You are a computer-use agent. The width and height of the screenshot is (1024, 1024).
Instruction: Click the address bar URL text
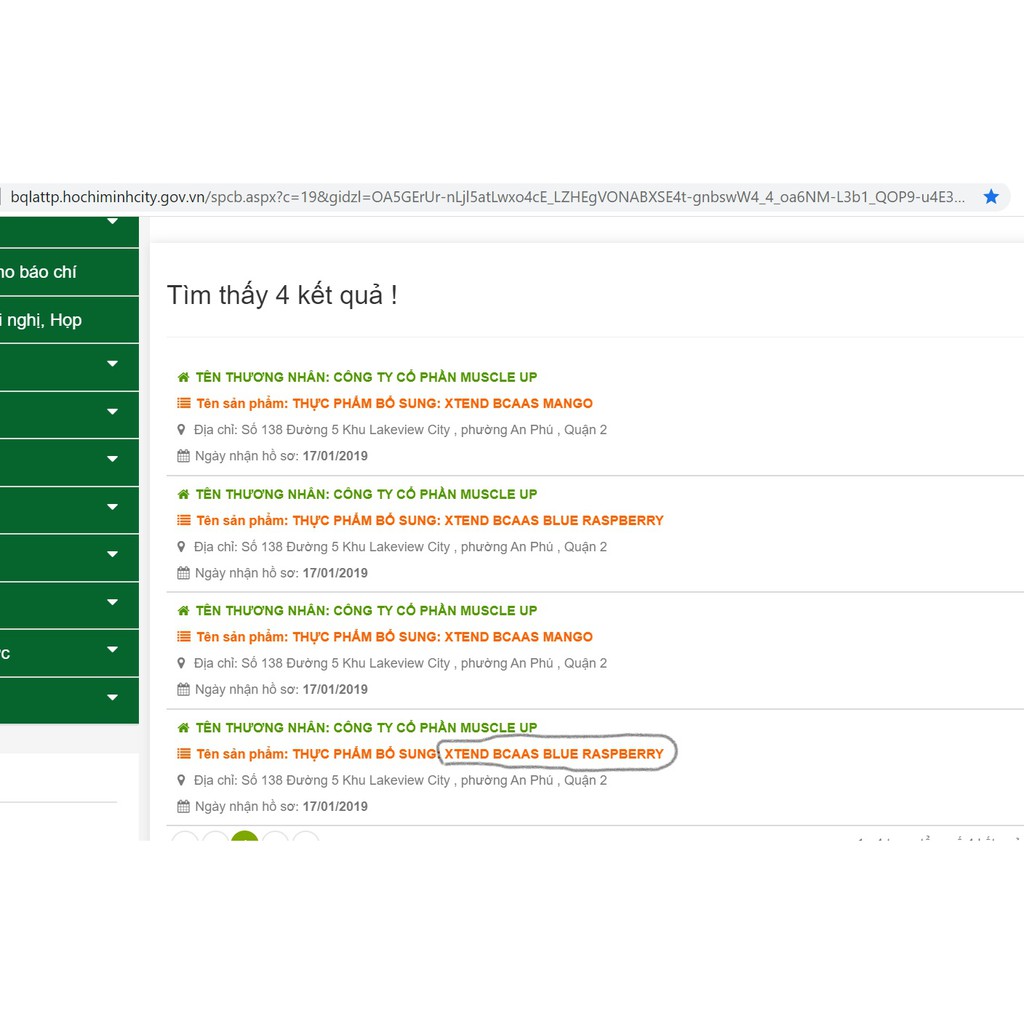pos(487,197)
